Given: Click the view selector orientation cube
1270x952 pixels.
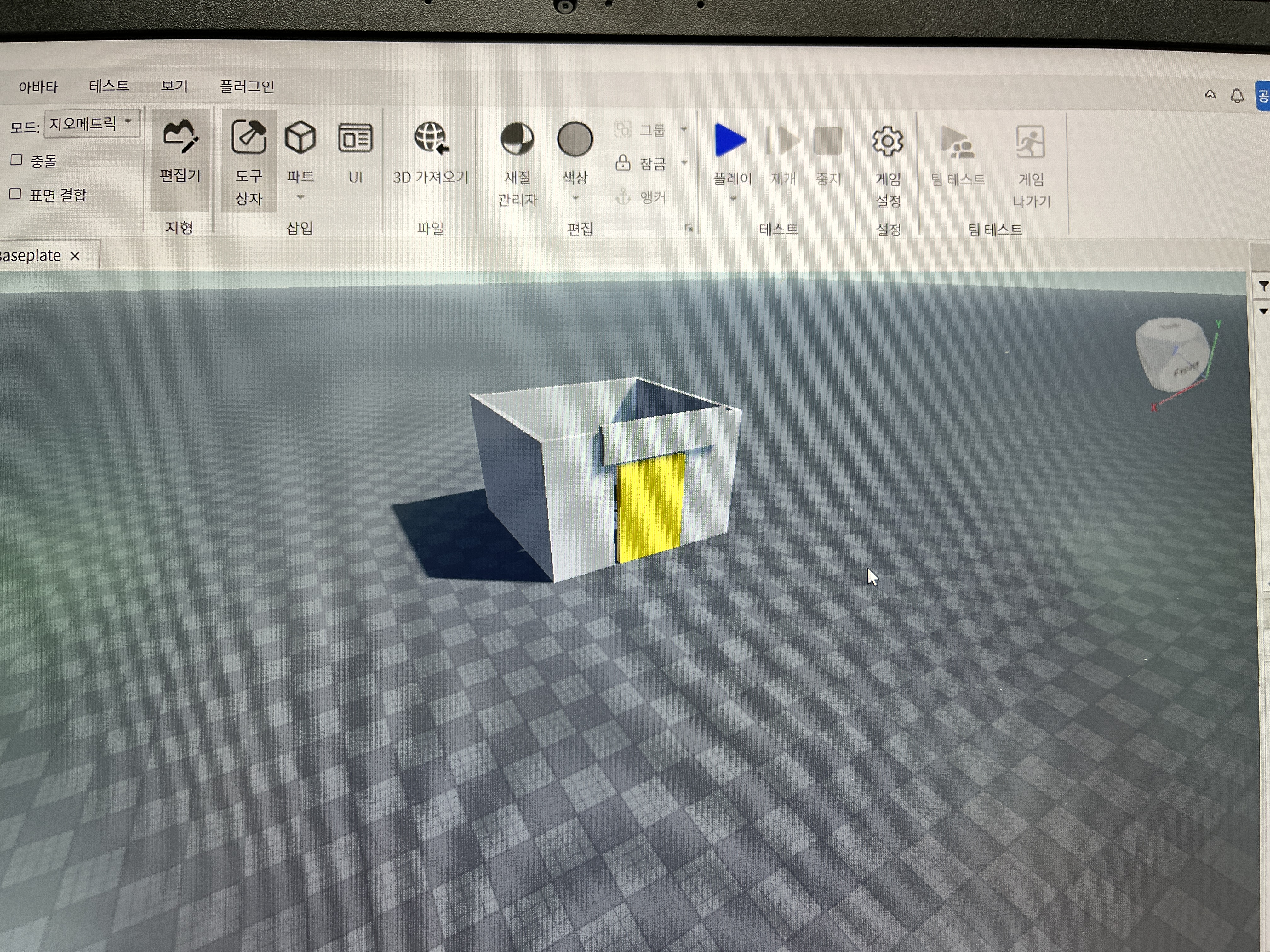Looking at the screenshot, I should (x=1172, y=356).
